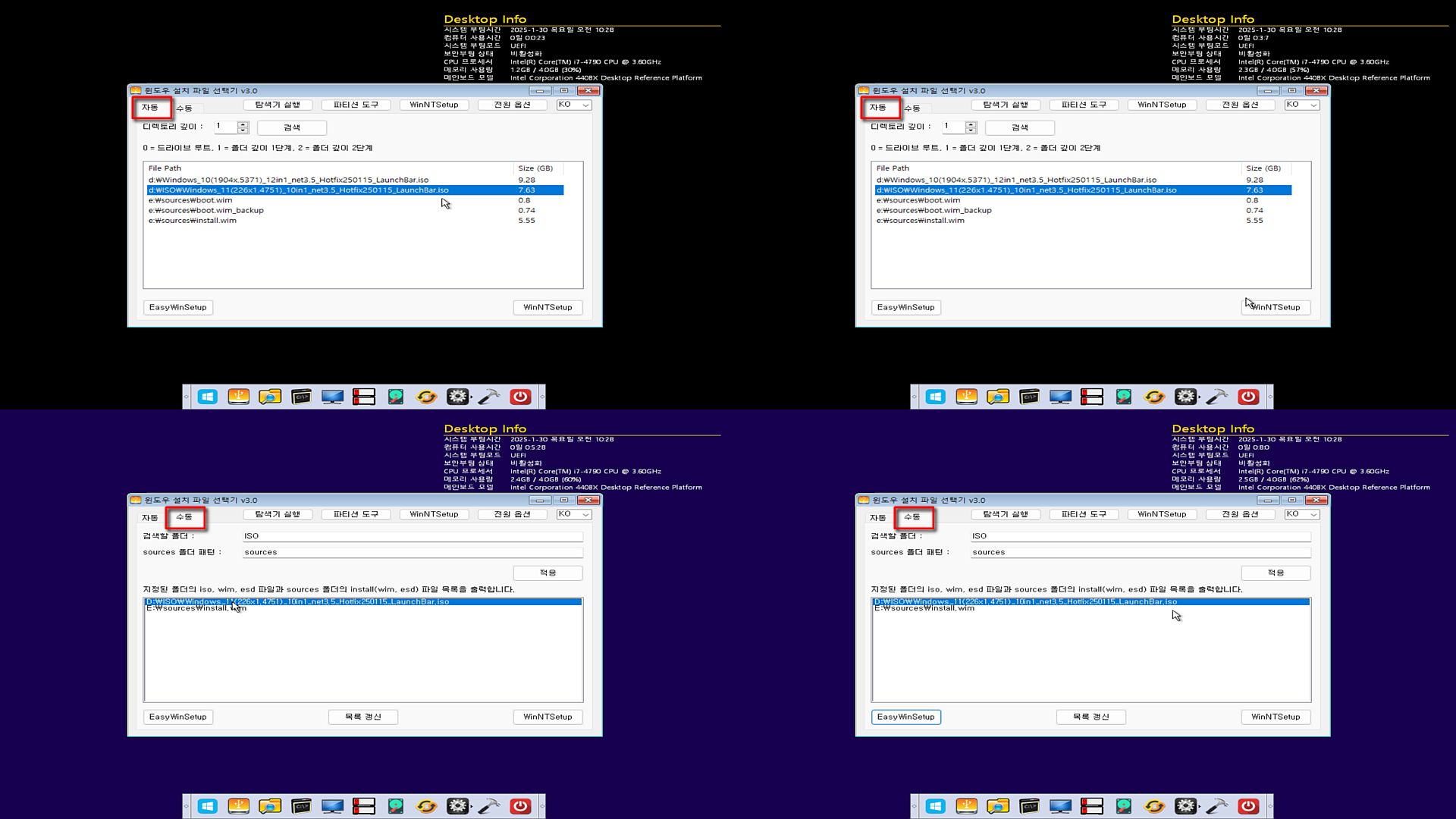Image resolution: width=1456 pixels, height=819 pixels.
Task: Open hammer tools icon in bottom-left dock
Action: (489, 806)
